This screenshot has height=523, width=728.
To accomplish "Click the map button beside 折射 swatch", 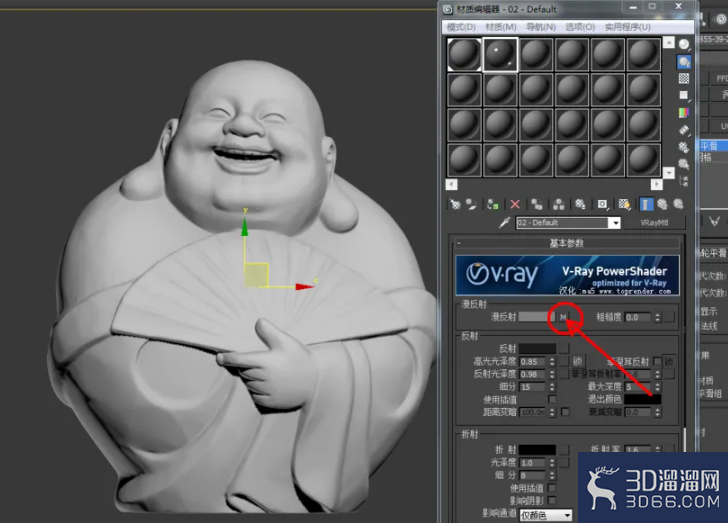I will 564,450.
